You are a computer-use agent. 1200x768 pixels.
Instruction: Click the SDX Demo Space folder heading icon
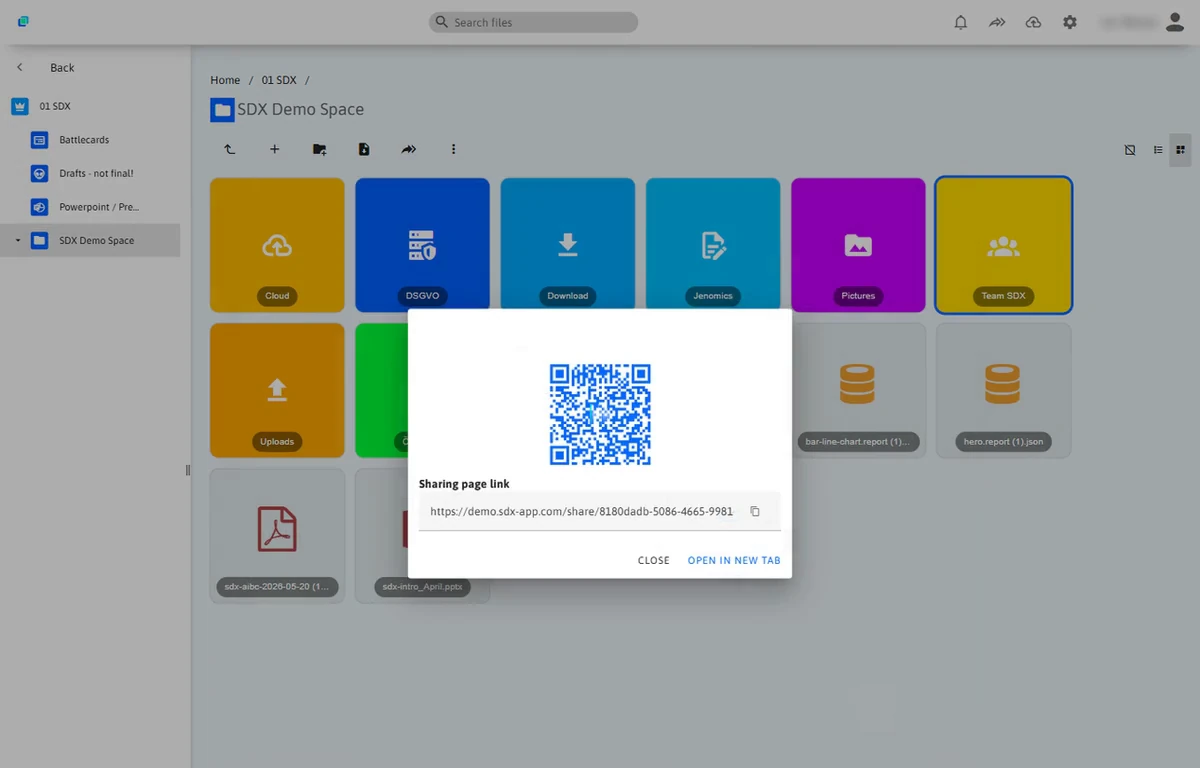[x=222, y=110]
